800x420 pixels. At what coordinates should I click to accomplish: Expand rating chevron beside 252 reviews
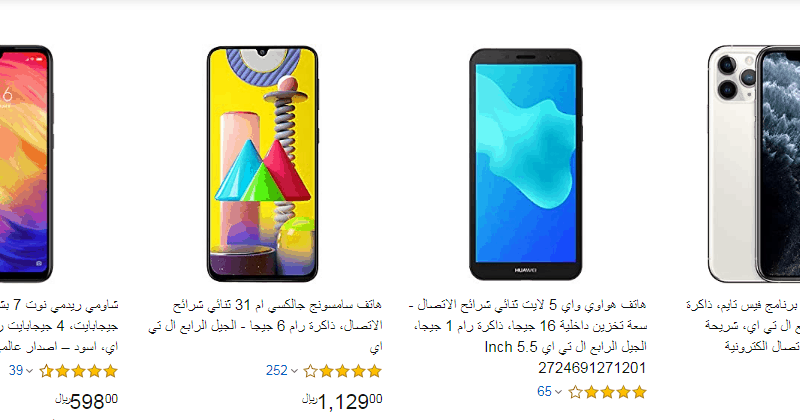(294, 371)
